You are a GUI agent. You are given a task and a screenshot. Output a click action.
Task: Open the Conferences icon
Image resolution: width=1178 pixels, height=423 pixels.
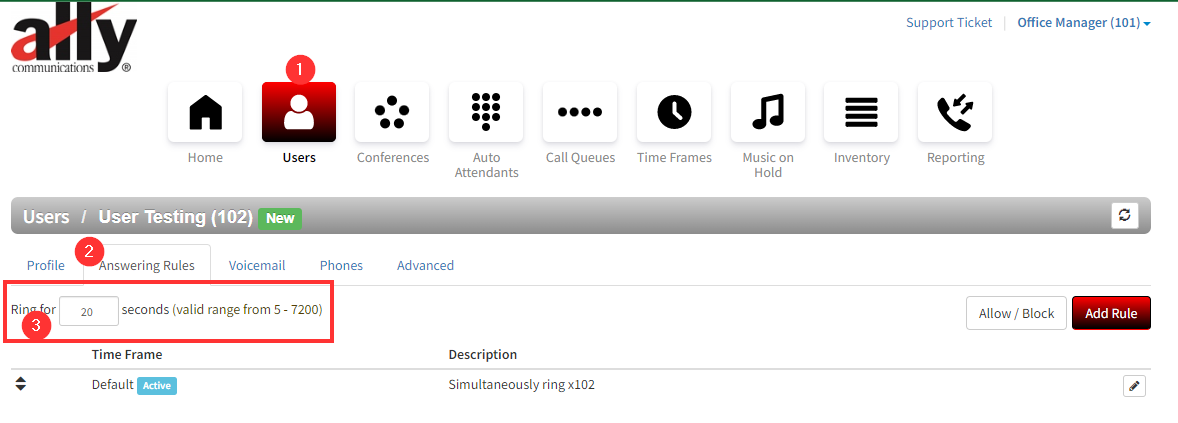pos(392,112)
